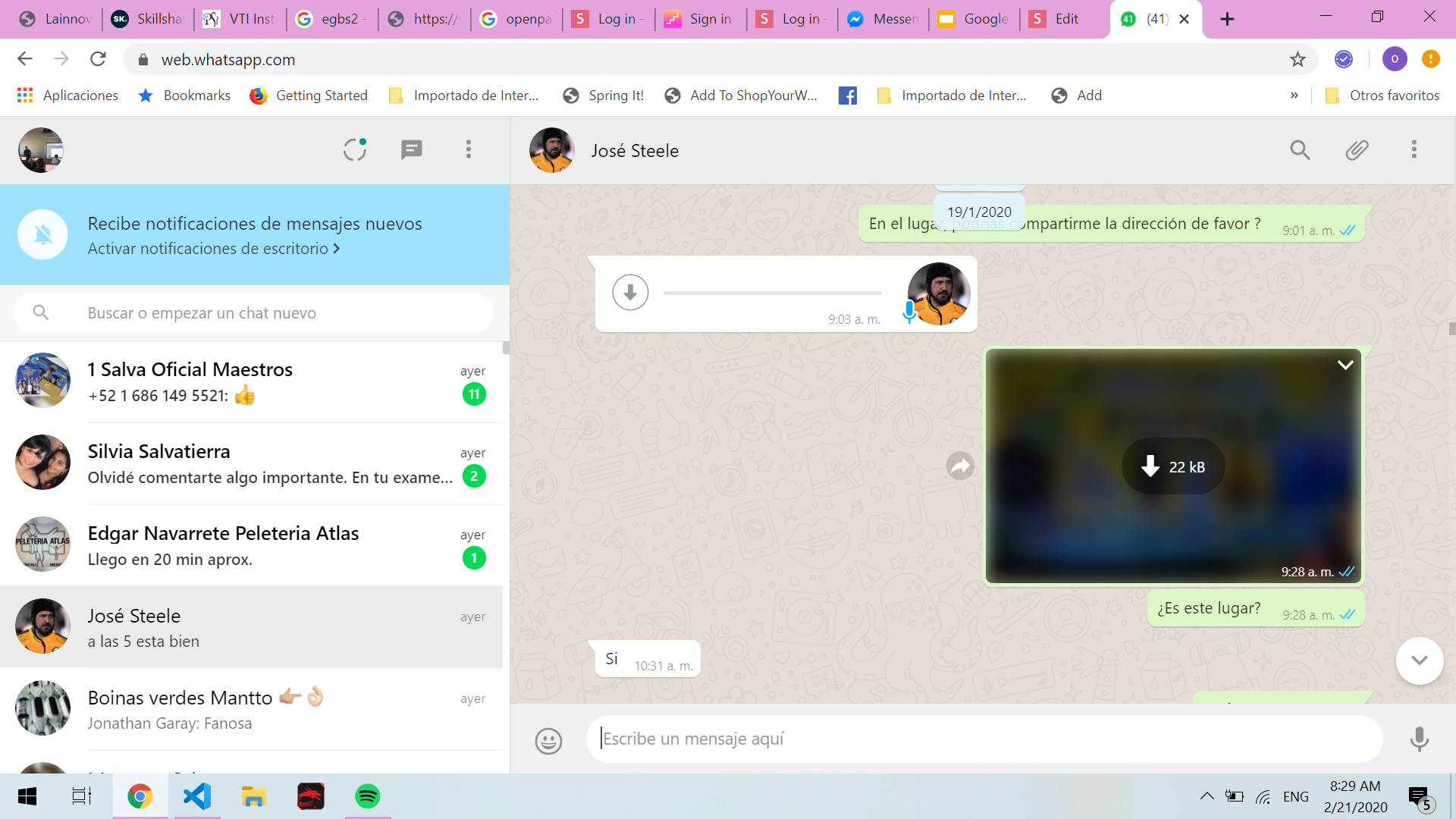This screenshot has height=819, width=1456.
Task: Open Spotify from the taskbar
Action: [367, 796]
